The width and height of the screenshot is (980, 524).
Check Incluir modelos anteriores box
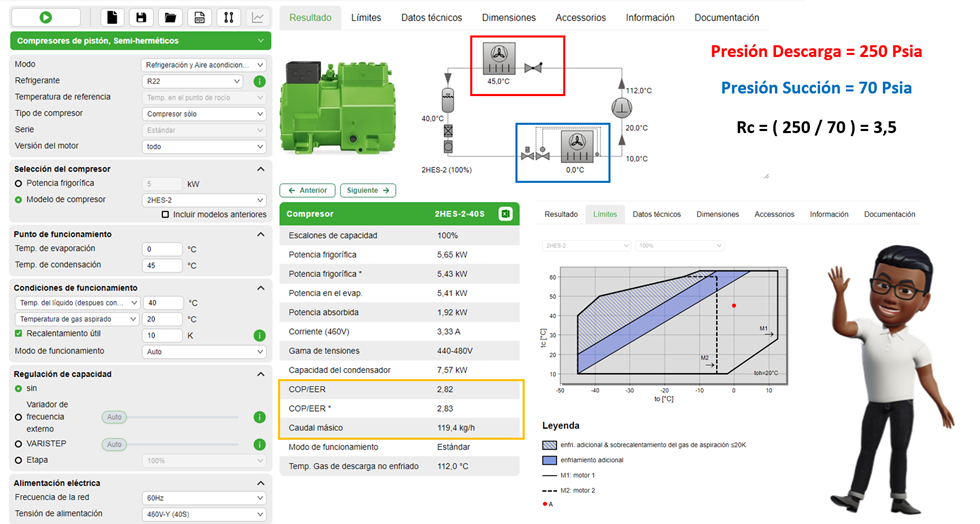click(x=166, y=214)
